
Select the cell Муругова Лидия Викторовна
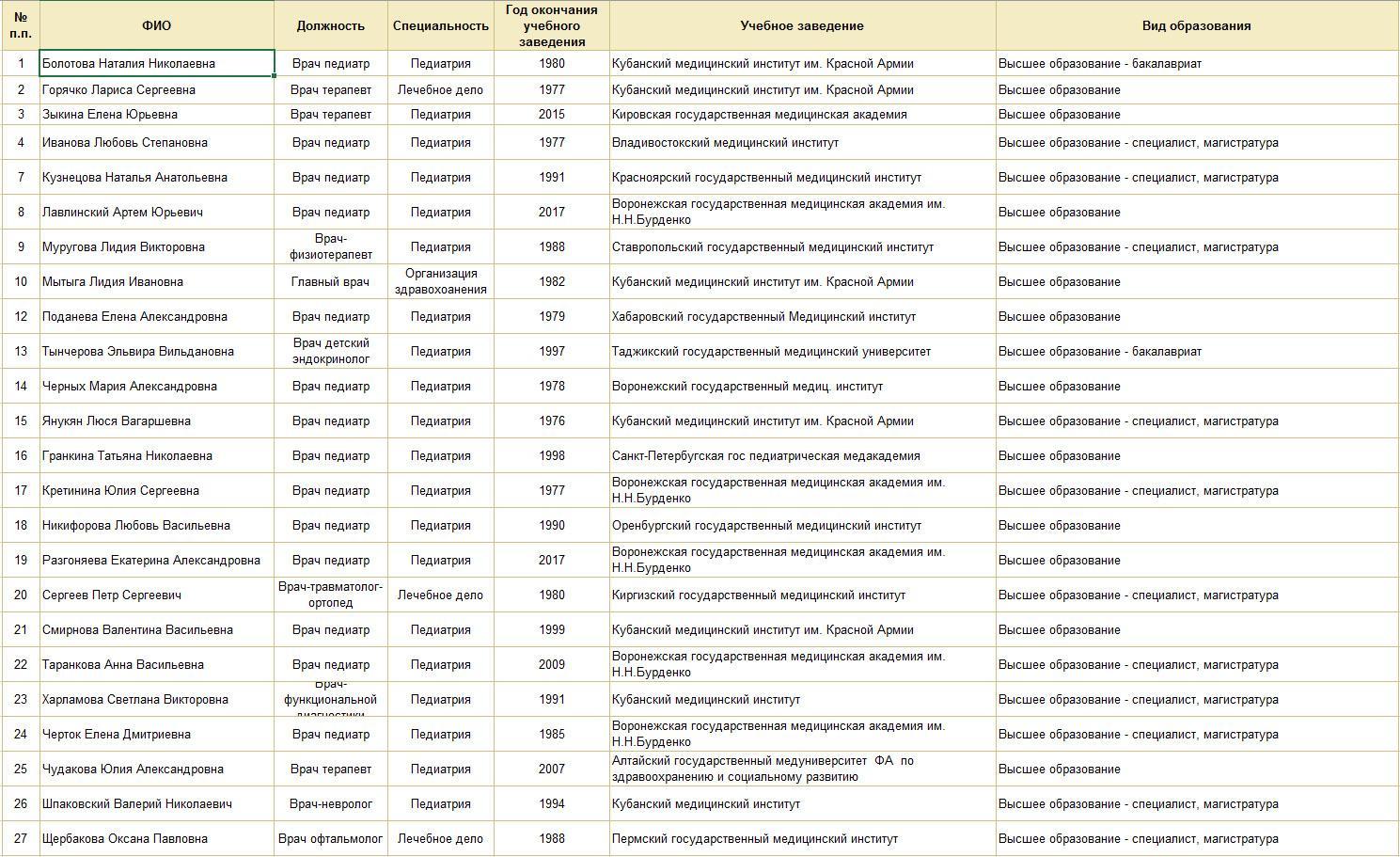point(157,247)
